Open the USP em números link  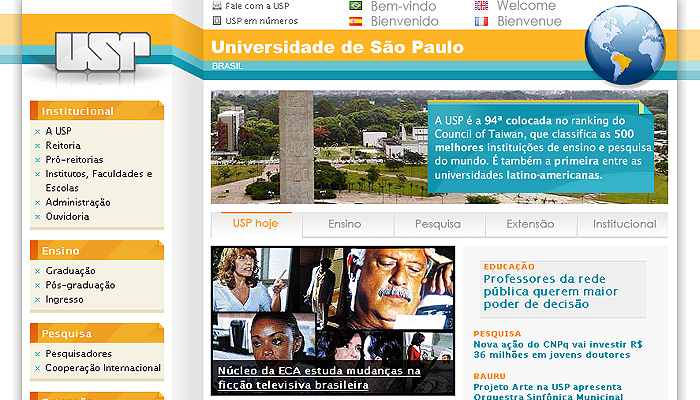click(x=262, y=21)
